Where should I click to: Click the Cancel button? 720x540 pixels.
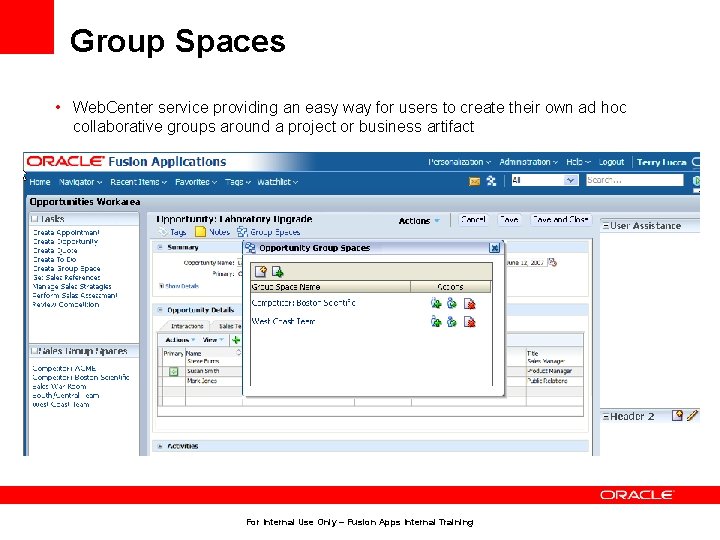coord(473,220)
